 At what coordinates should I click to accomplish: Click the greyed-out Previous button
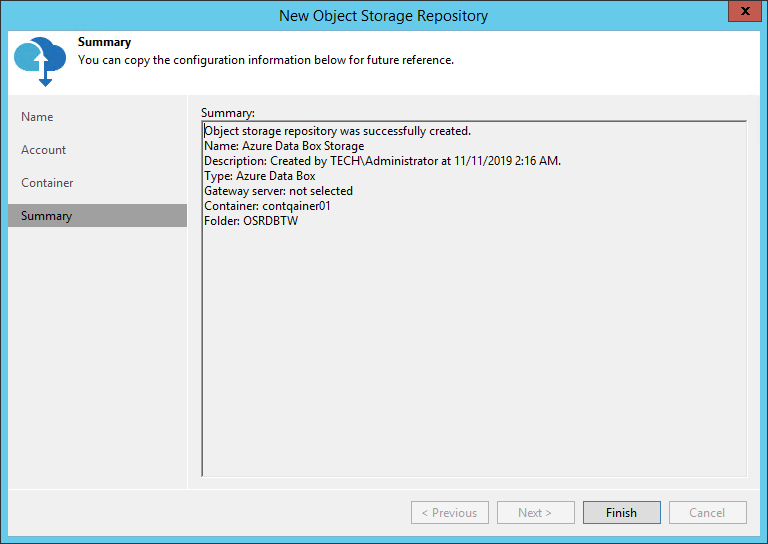[449, 513]
